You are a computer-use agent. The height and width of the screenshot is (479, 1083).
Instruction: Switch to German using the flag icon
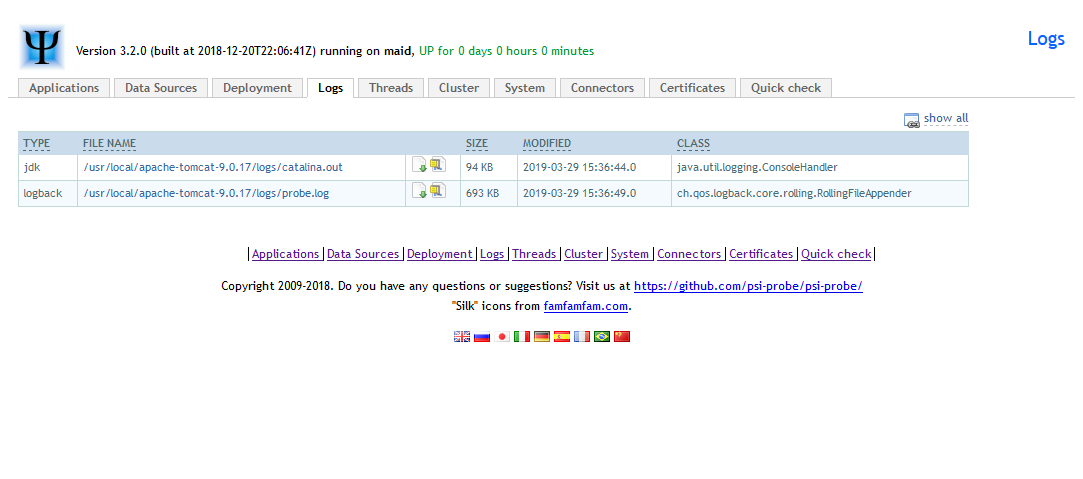point(542,337)
